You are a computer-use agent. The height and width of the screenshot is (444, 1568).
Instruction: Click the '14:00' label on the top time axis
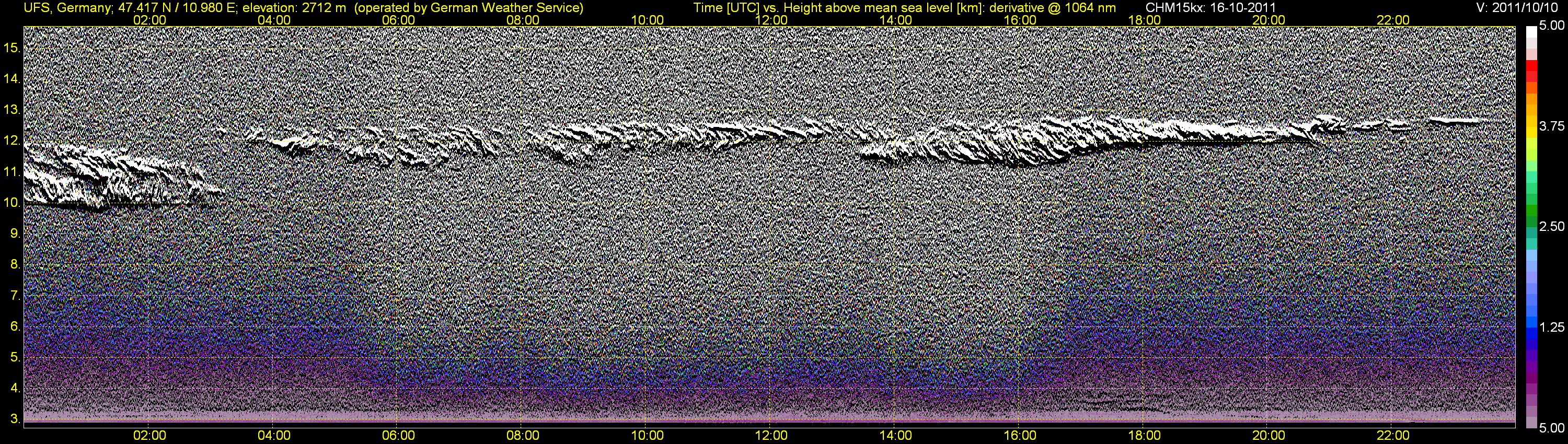[895, 20]
